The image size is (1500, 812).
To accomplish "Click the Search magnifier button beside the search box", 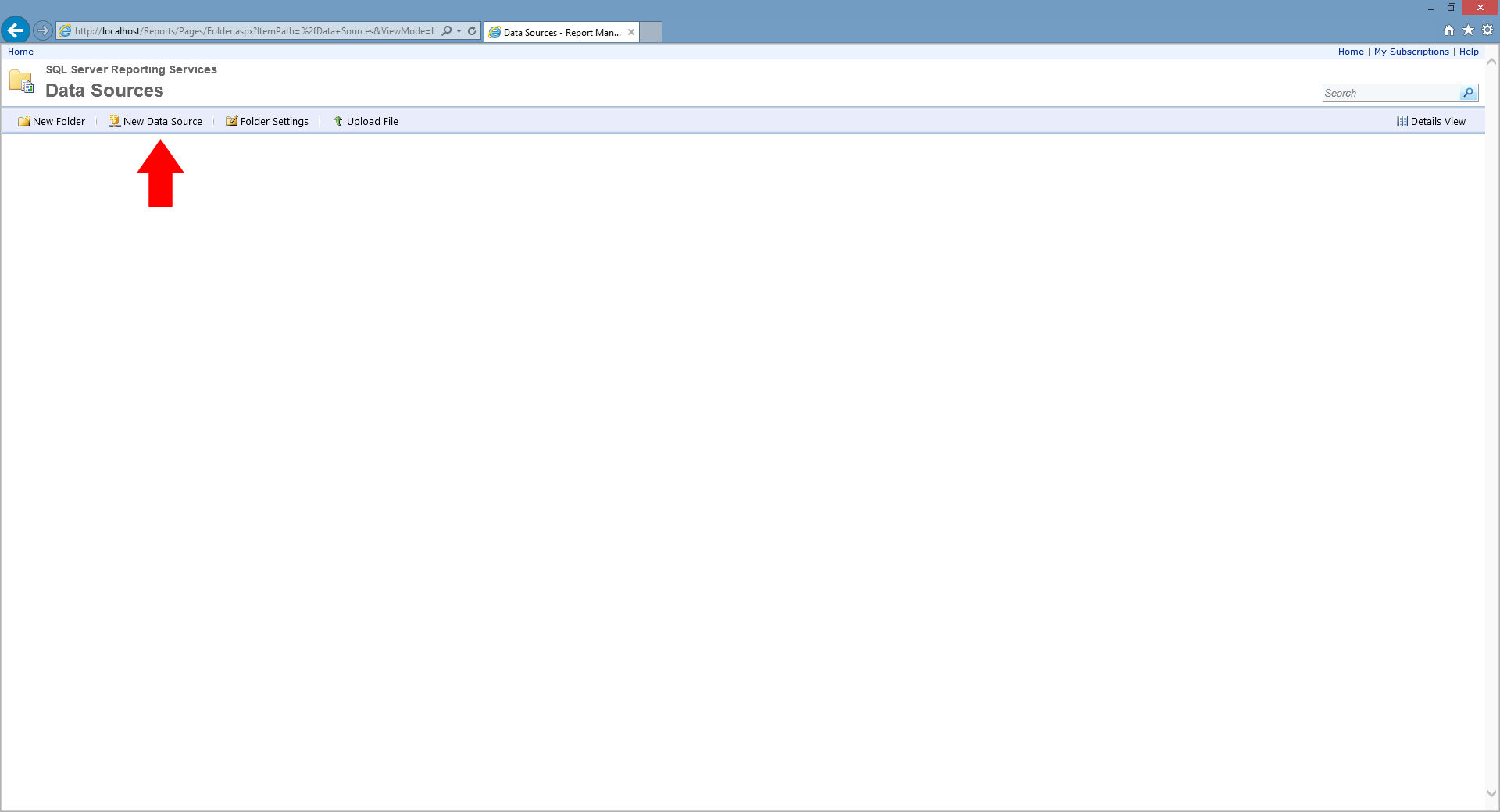I will [x=1469, y=93].
